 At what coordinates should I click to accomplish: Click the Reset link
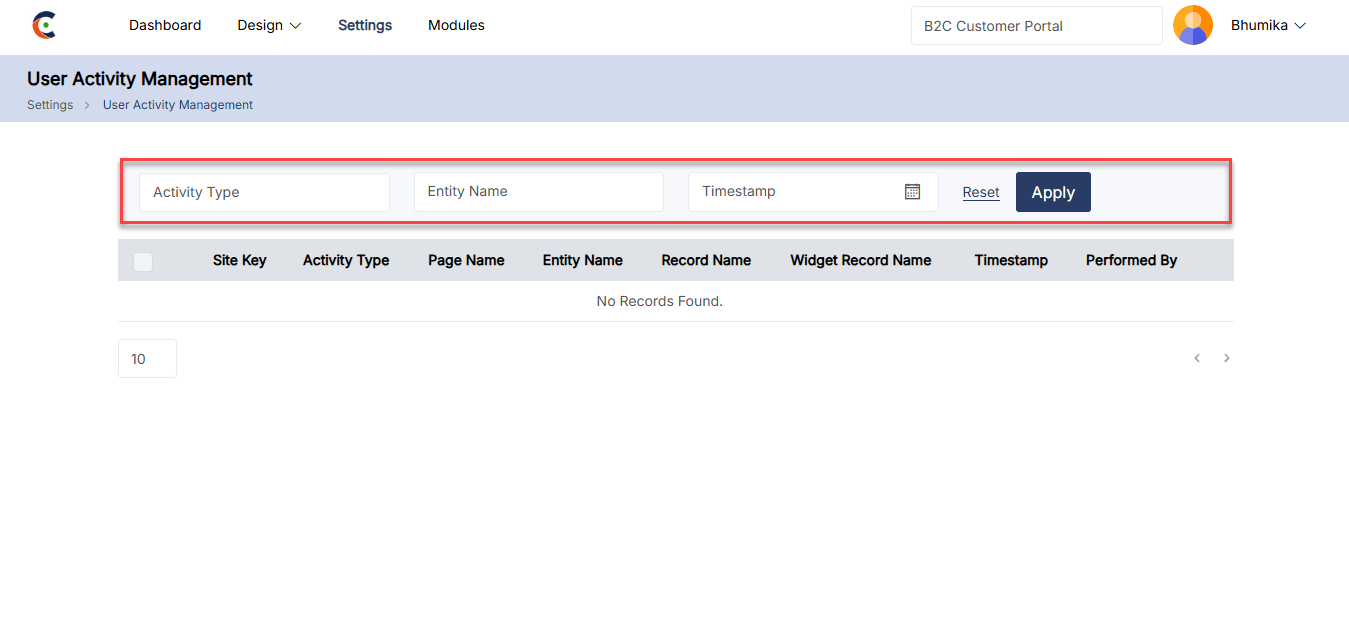(x=981, y=192)
